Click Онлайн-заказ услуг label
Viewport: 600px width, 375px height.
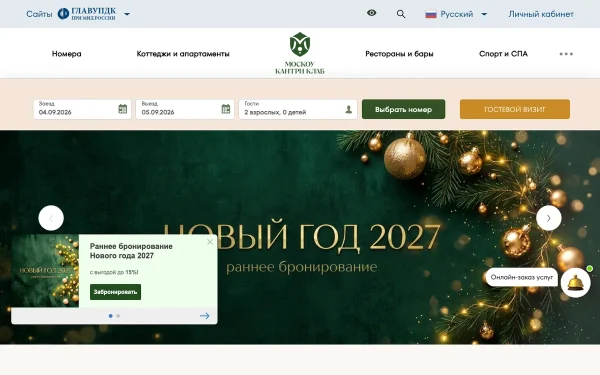(x=522, y=277)
